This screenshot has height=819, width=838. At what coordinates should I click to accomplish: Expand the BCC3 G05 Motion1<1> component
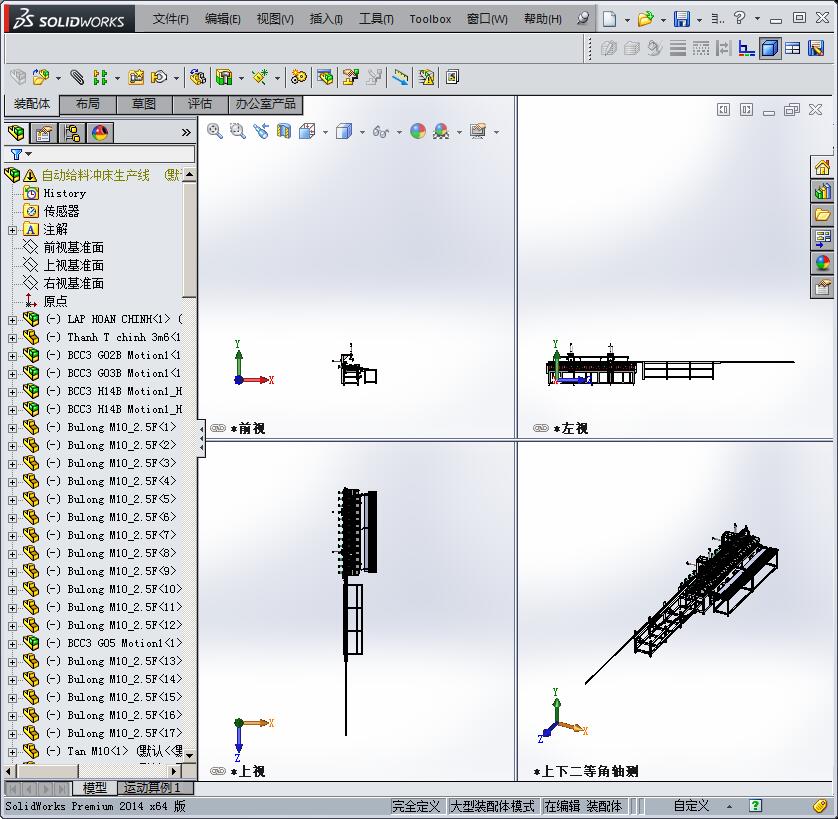point(12,644)
